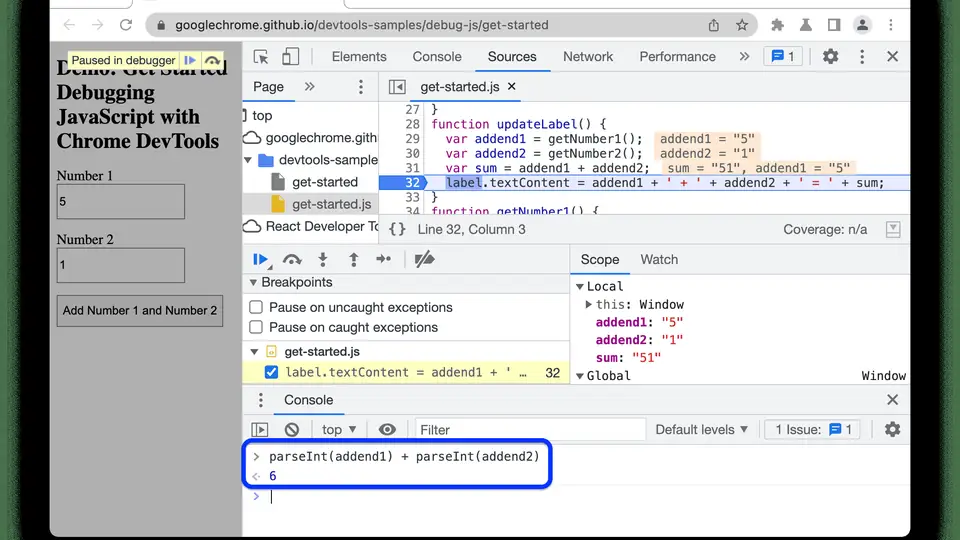Screen dimensions: 960x540
Task: Open the Console drawer three-dot menu
Action: [261, 400]
